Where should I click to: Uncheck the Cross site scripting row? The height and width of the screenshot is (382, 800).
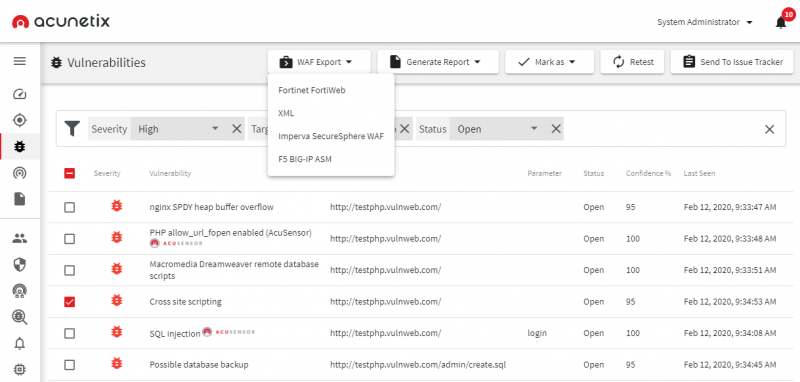(x=69, y=302)
